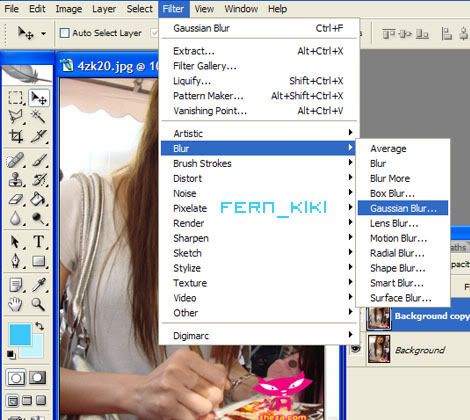
Task: Open the File menu
Action: [12, 9]
